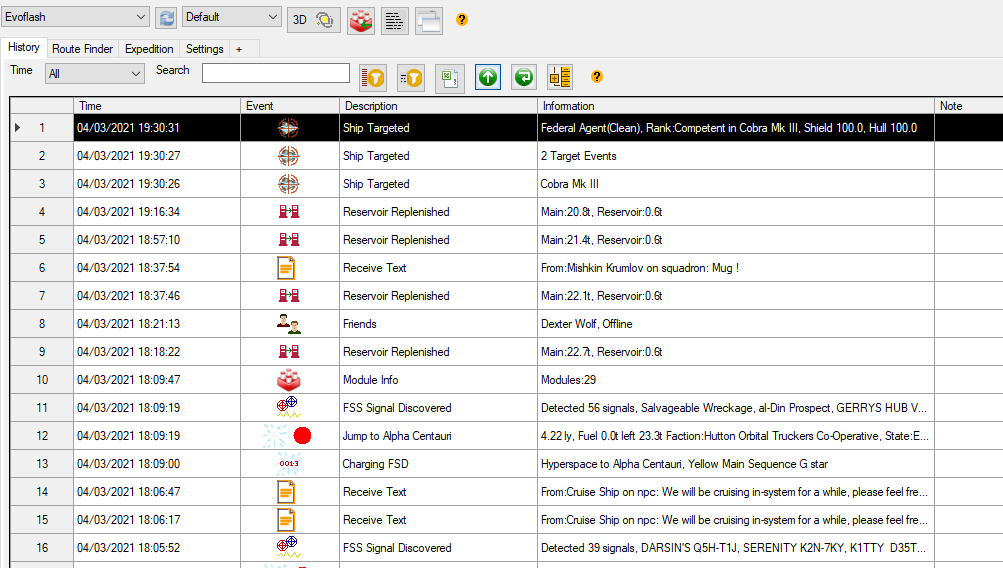Open the Evoflash commander dropdown
Screen dimensions: 1003x568
pos(75,17)
